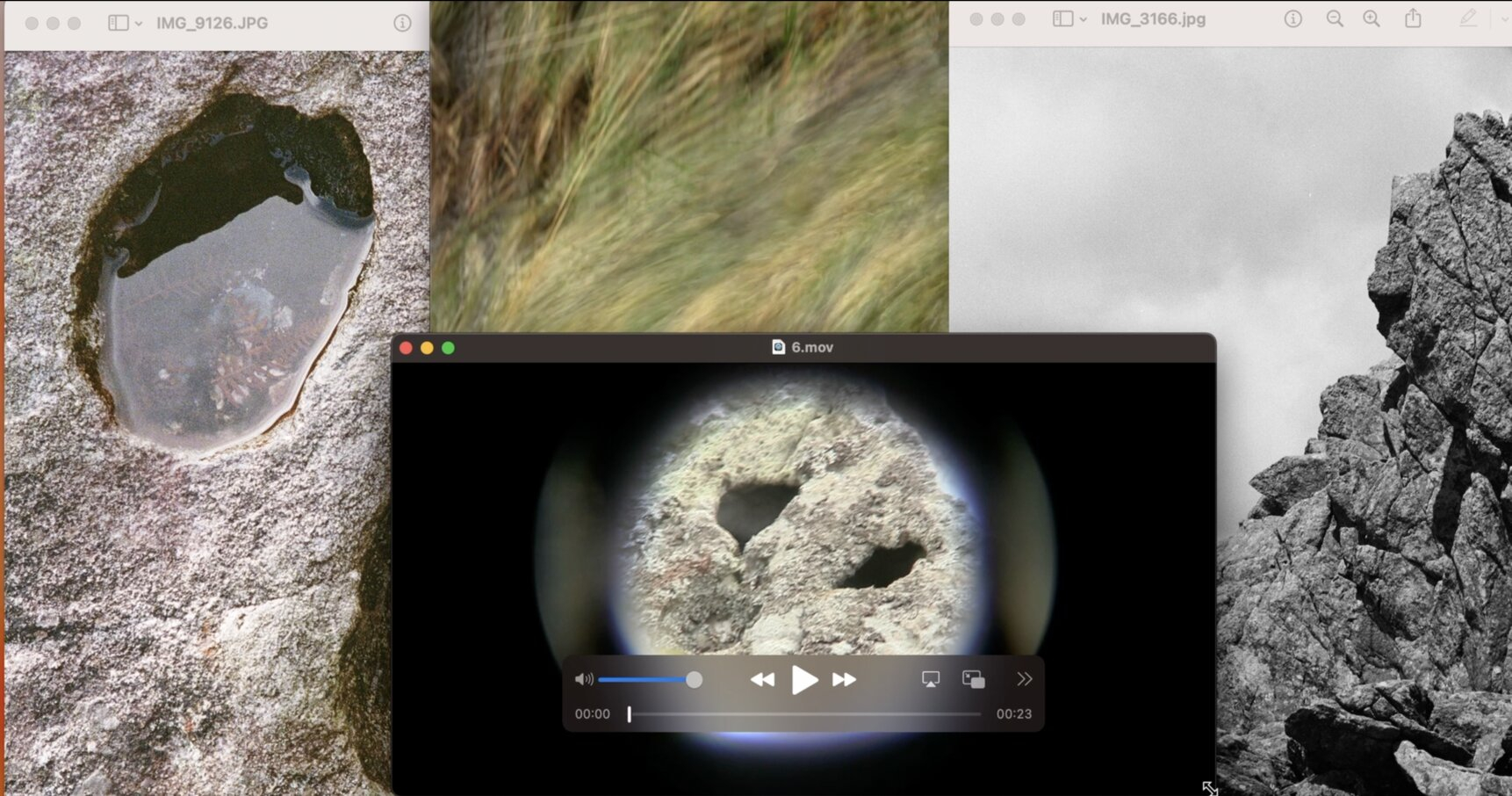Fast-forward the 6.mov video
This screenshot has width=1512, height=796.
(844, 679)
